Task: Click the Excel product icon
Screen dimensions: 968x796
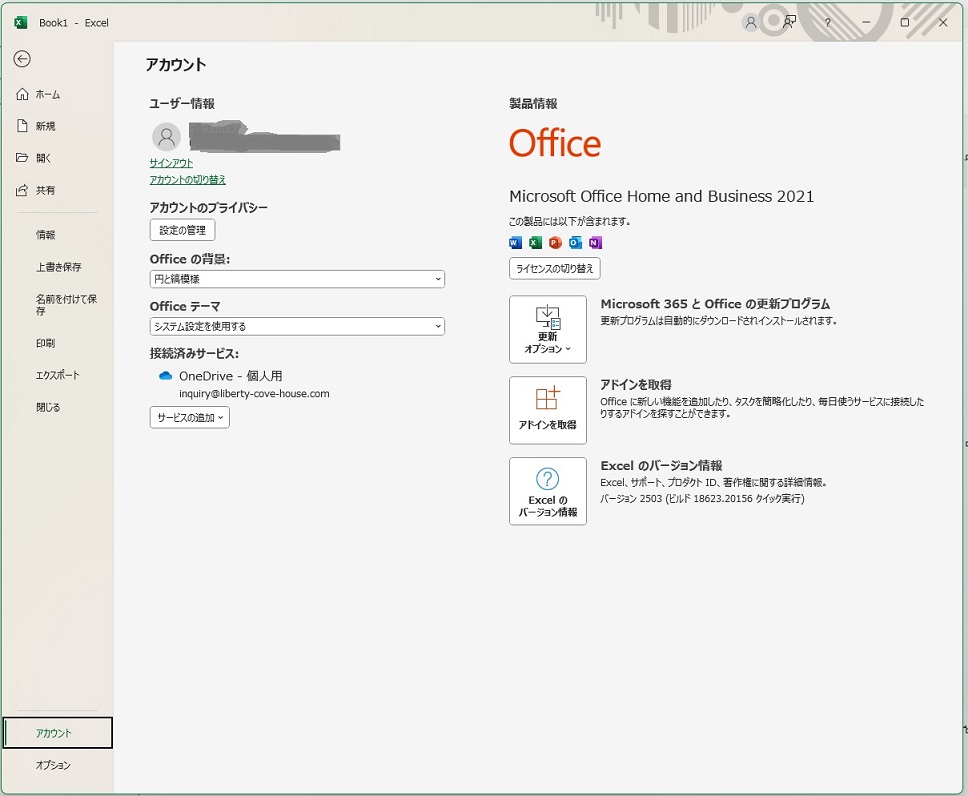Action: pos(535,243)
